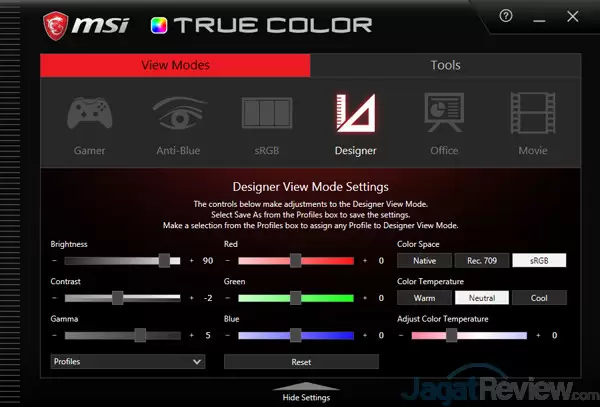Click the Brightness slider handle
Screen dimensions: 600x407
coord(165,260)
